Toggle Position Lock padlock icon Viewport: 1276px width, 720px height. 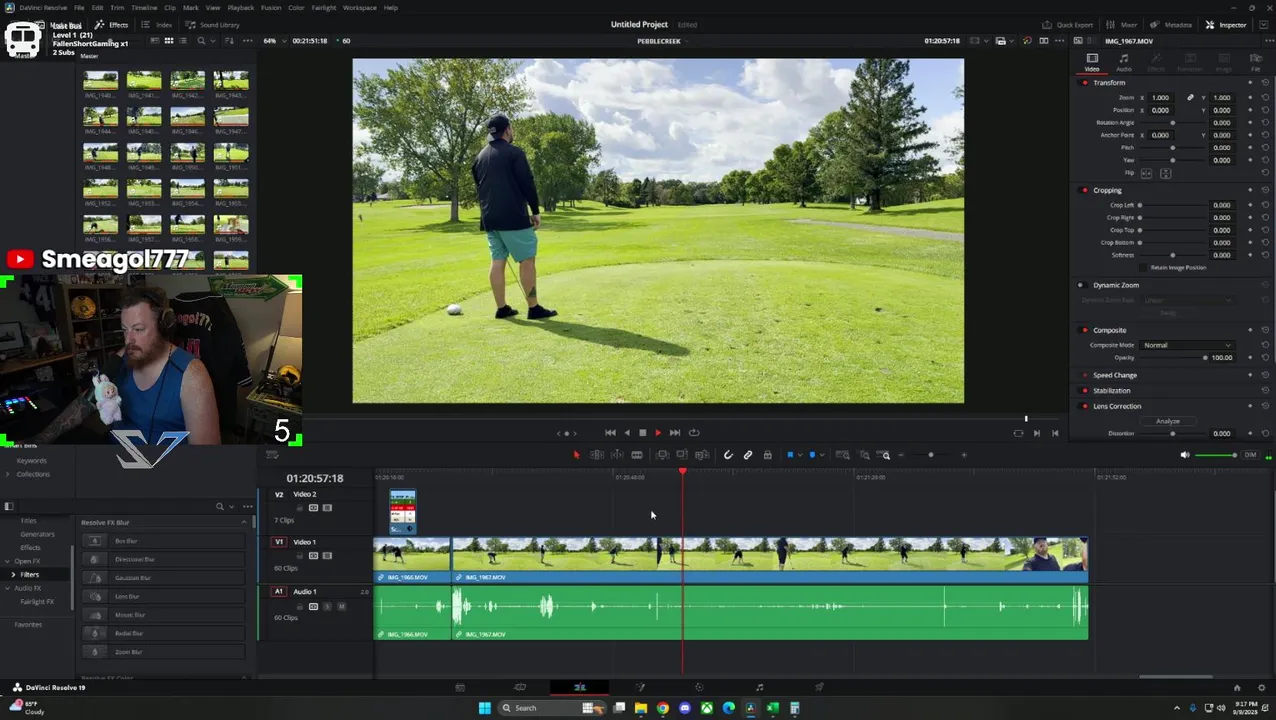point(767,455)
